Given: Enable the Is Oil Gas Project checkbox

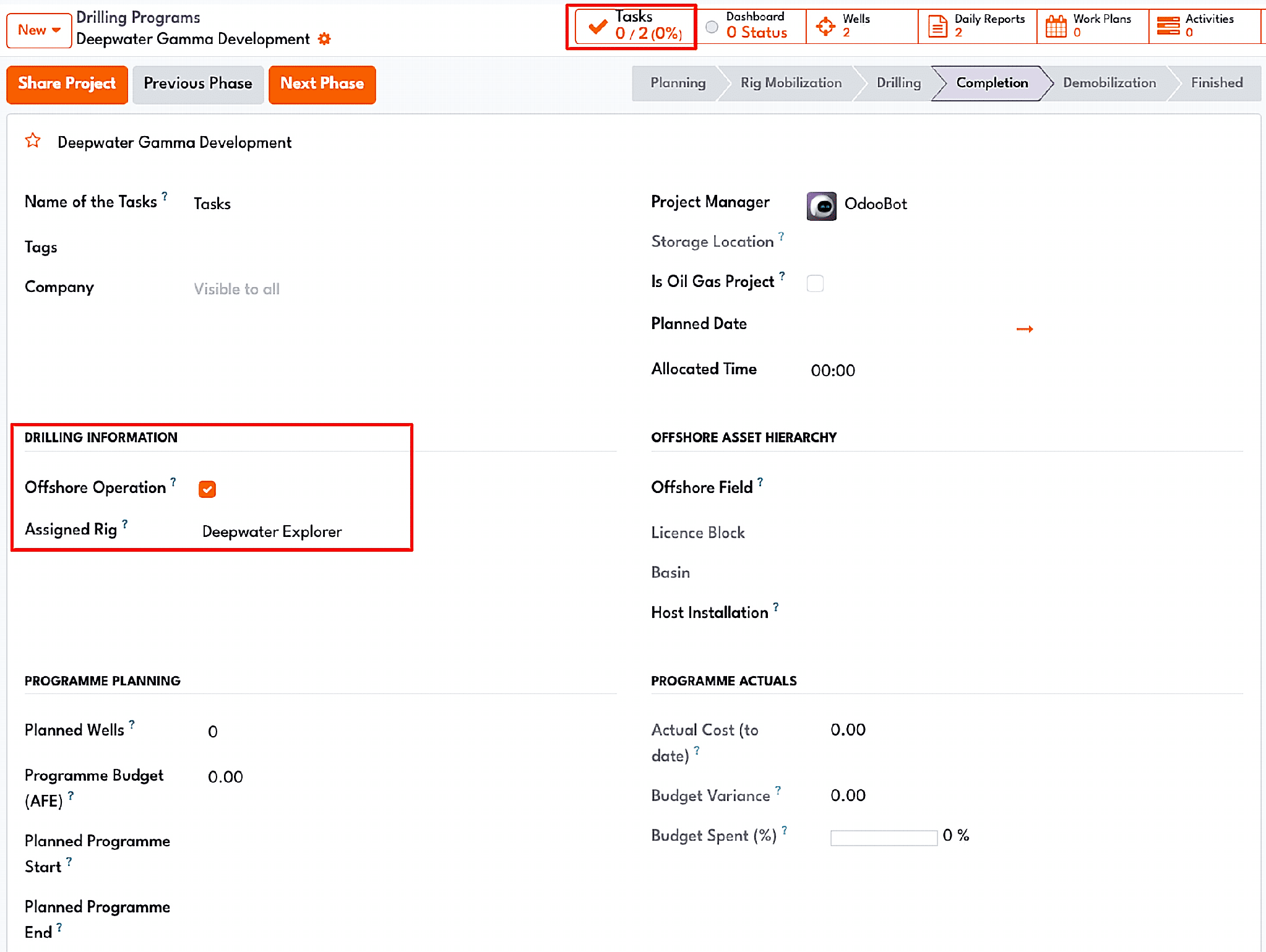Looking at the screenshot, I should (815, 283).
